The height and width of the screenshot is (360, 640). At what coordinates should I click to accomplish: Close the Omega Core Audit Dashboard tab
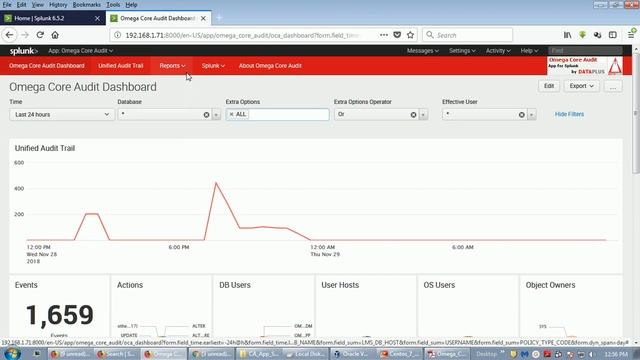pos(203,18)
